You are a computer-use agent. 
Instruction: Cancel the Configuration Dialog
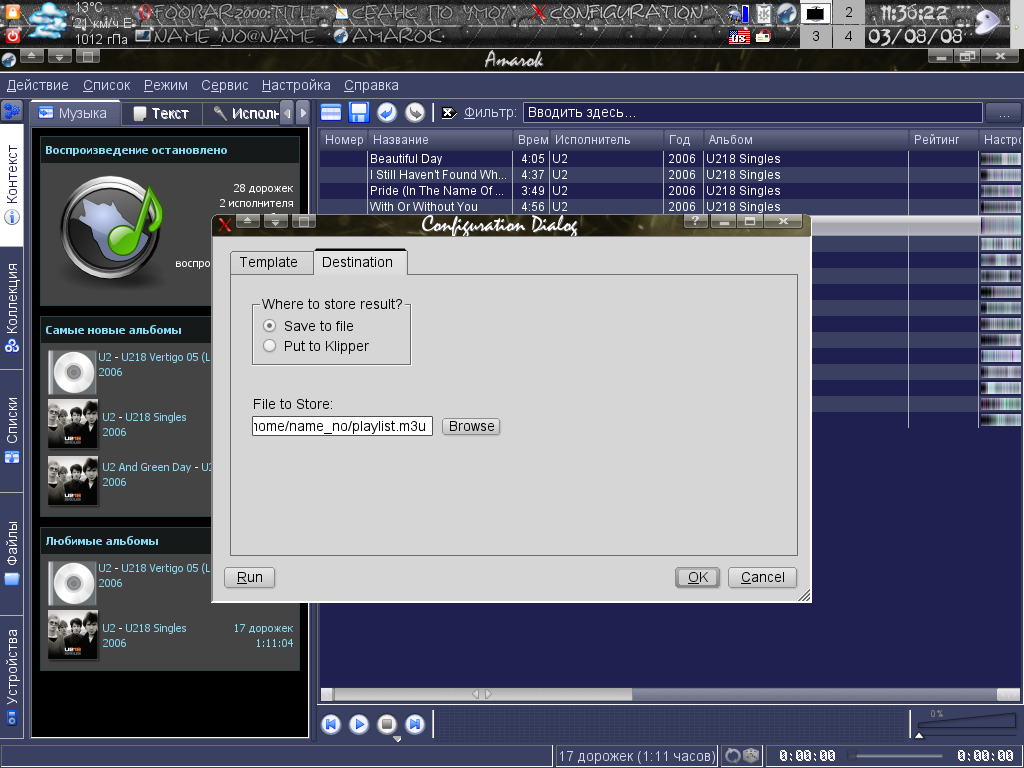click(x=762, y=577)
